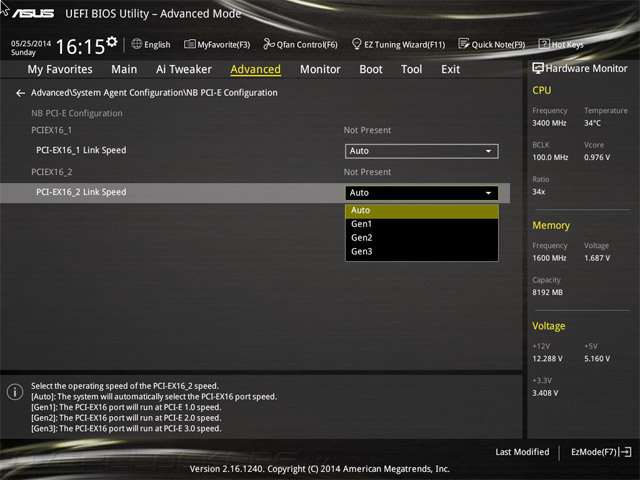
Task: Open PCI-EX16_1 Link Speed dropdown
Action: pos(422,151)
